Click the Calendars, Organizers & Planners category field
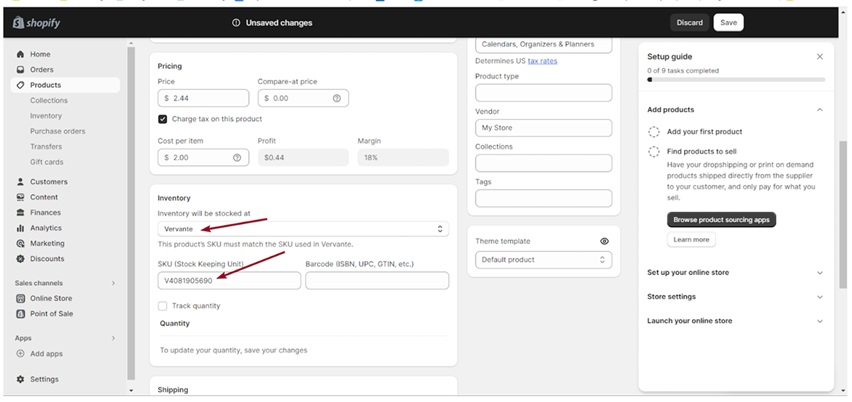Viewport: 852px width, 402px height. (543, 45)
